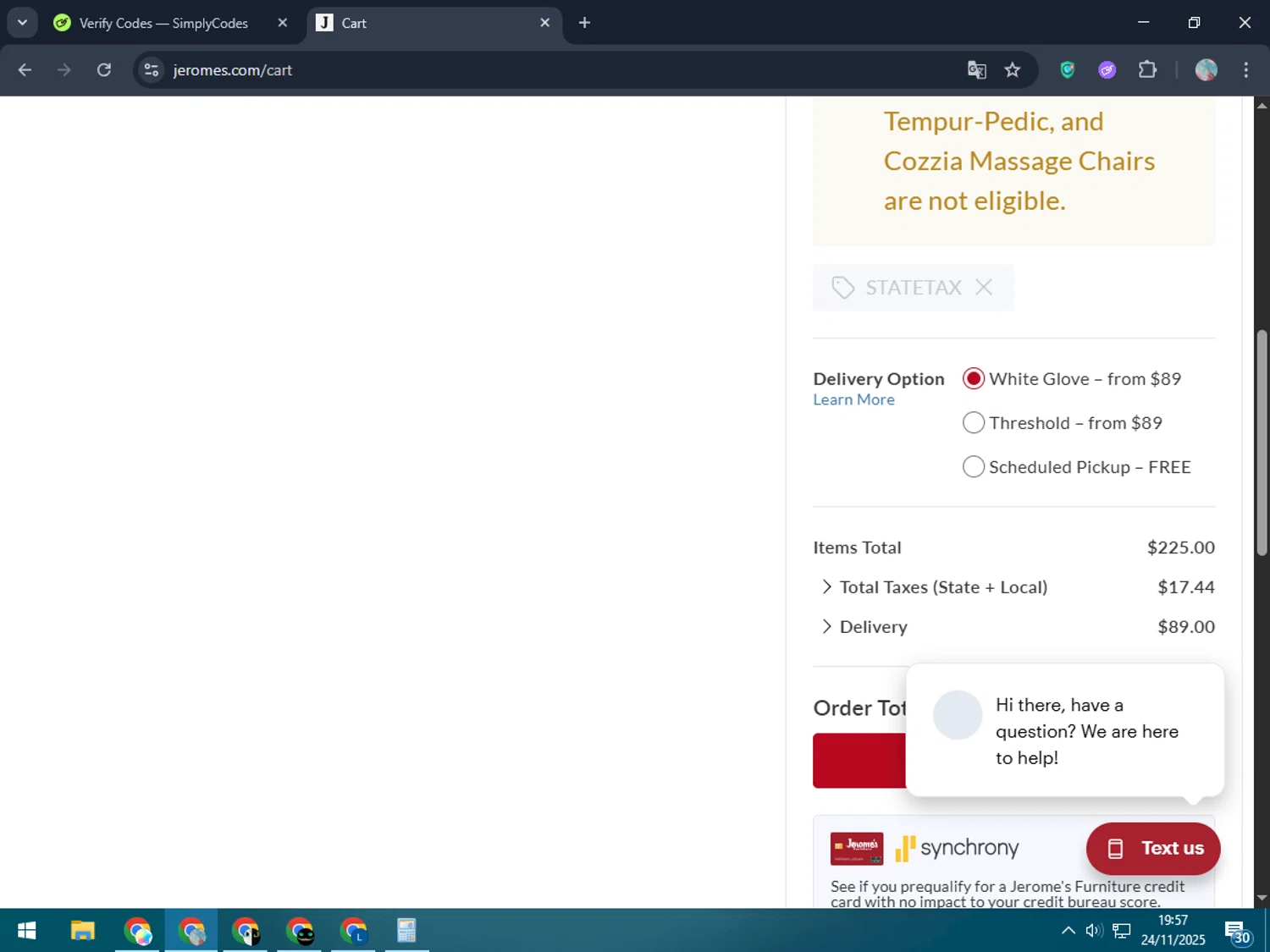Go forward to the next page
Image resolution: width=1270 pixels, height=952 pixels.
tap(64, 70)
